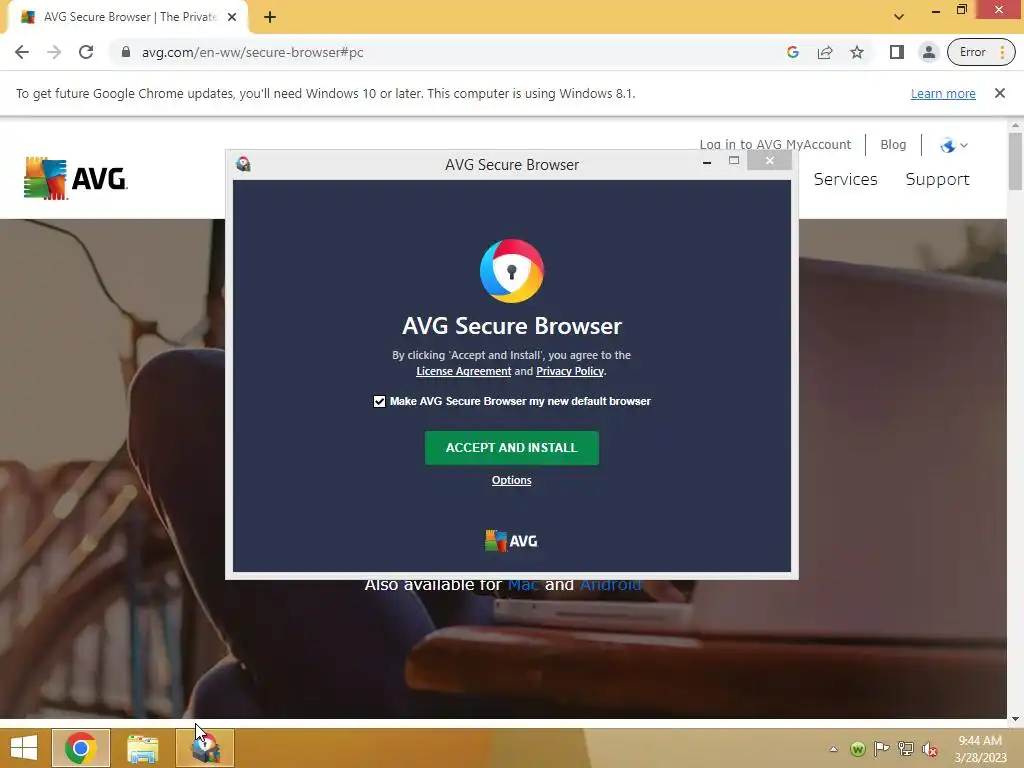The height and width of the screenshot is (768, 1024).
Task: Click the Android link on webpage
Action: [610, 584]
